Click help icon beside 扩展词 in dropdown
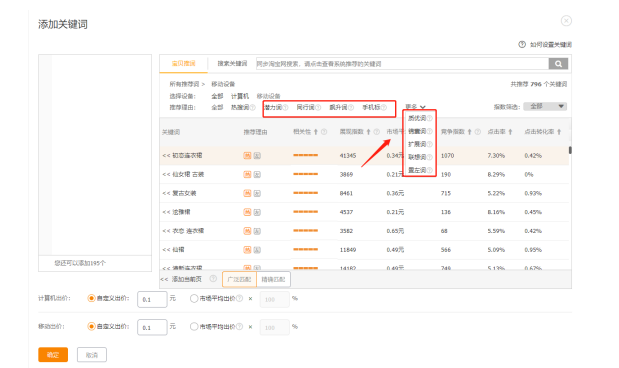Screen dimensions: 619x368 (x=430, y=144)
